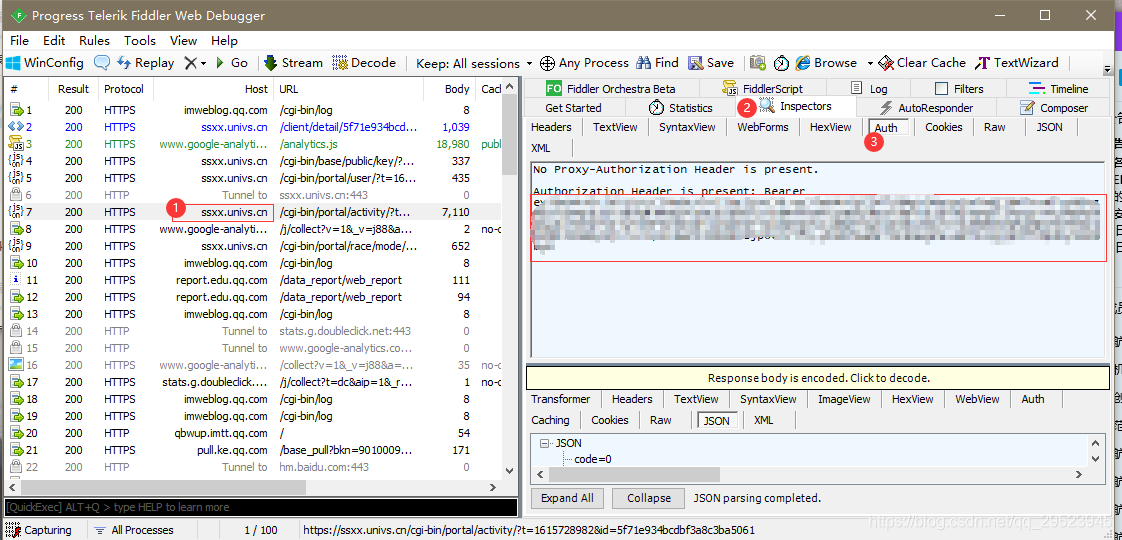Open the Keep: All sessions dropdown
Screen dimensions: 1122x540
pyautogui.click(x=474, y=63)
